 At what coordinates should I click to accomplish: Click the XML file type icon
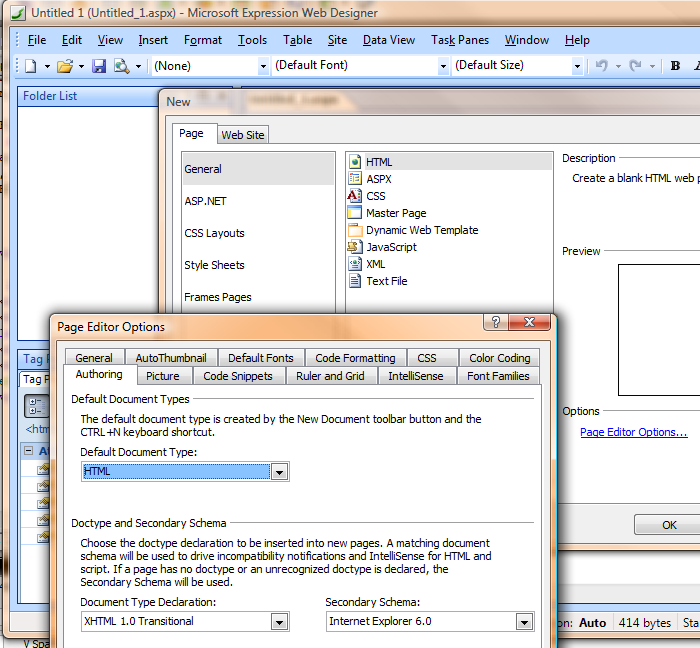(354, 264)
